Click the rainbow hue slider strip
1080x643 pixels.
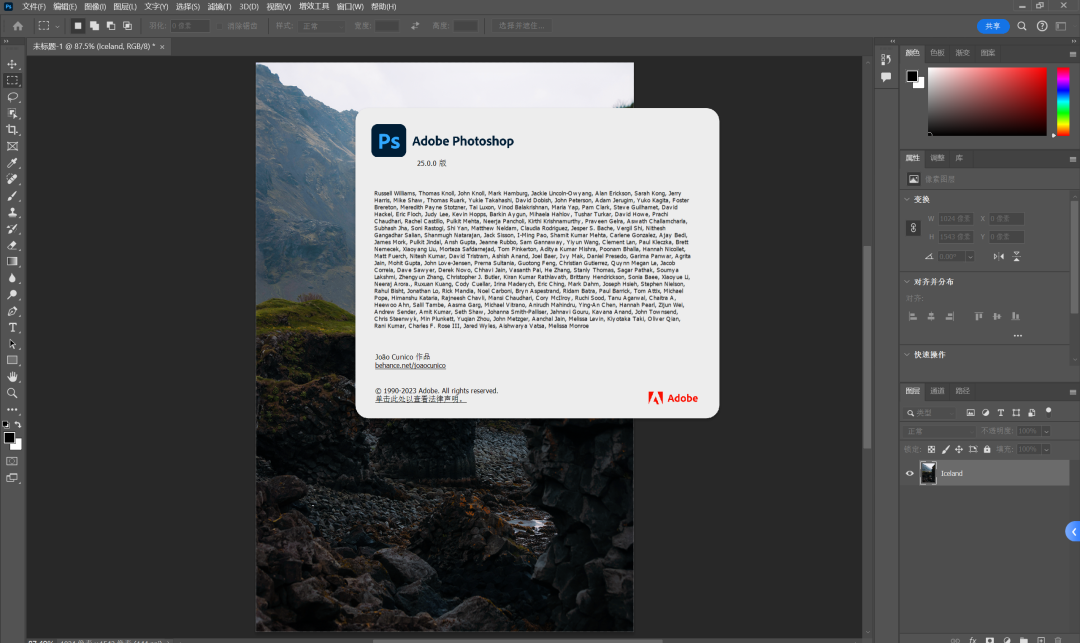pyautogui.click(x=1063, y=101)
